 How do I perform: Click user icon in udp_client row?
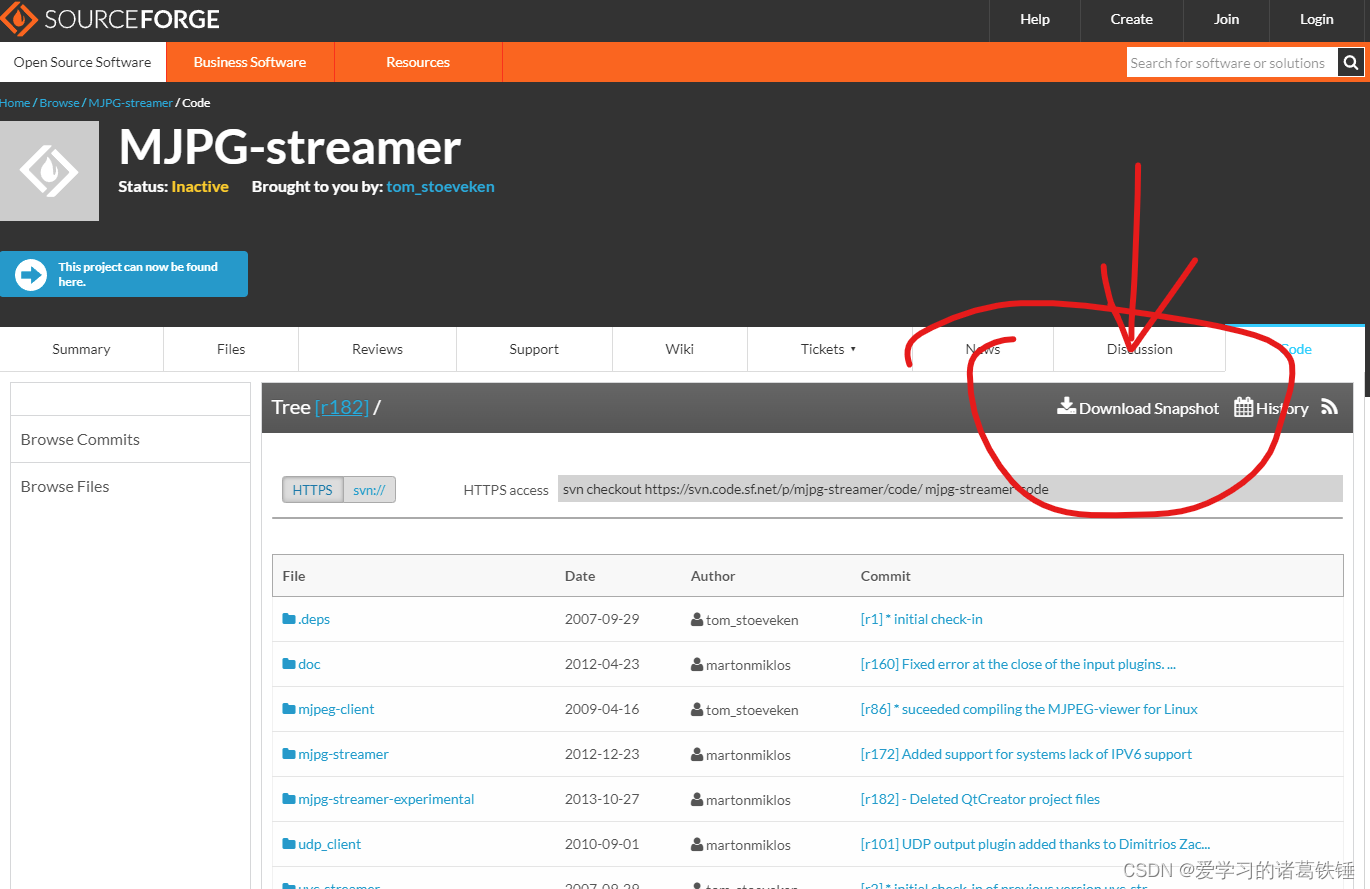(697, 844)
